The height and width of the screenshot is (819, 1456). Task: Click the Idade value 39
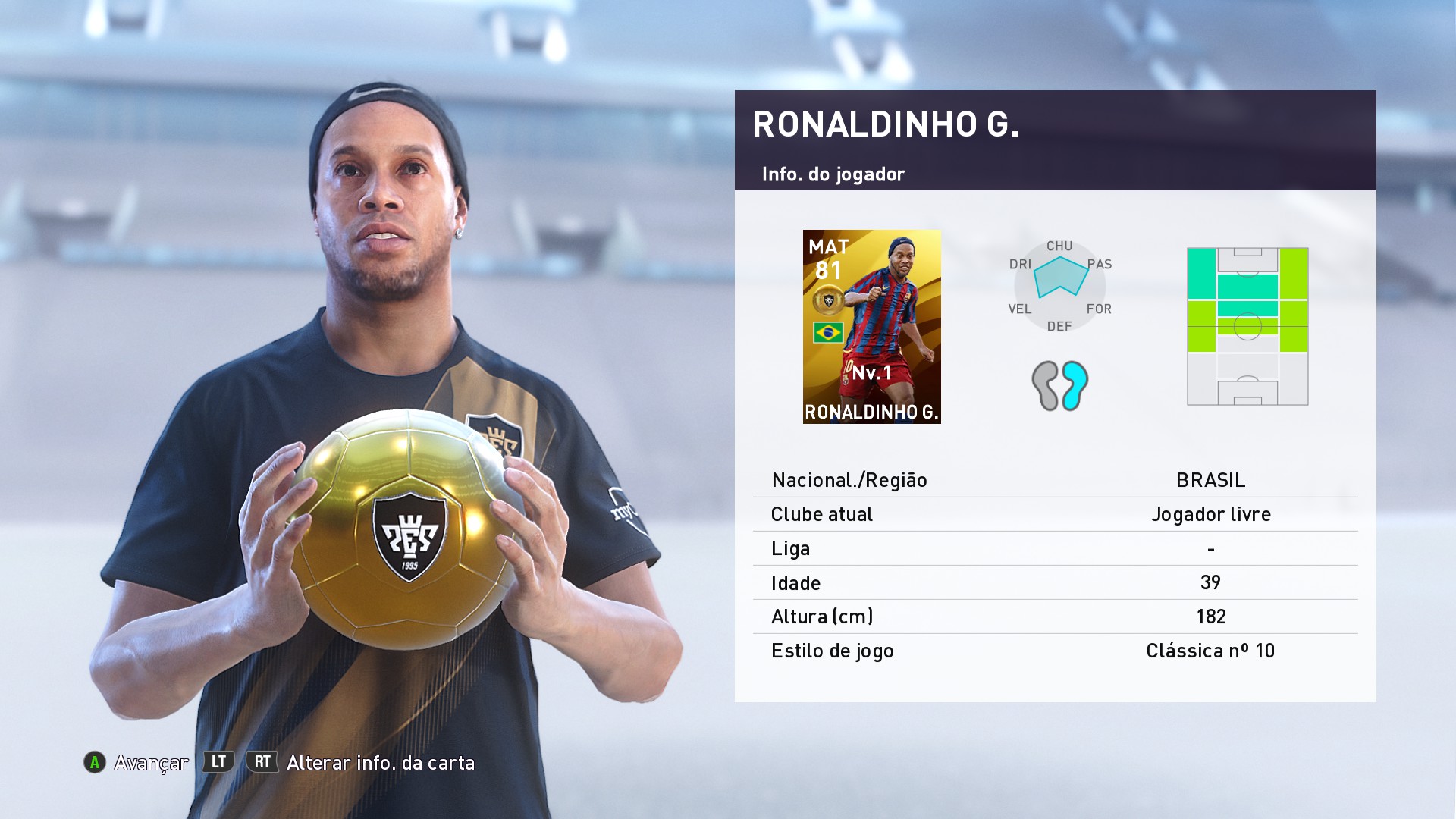coord(1210,582)
